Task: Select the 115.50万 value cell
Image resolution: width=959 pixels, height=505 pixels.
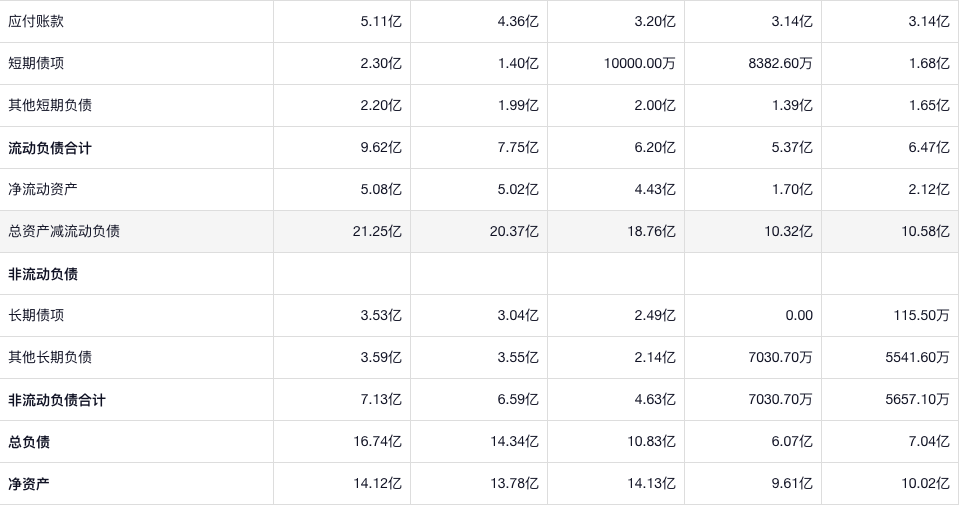Action: [x=921, y=315]
